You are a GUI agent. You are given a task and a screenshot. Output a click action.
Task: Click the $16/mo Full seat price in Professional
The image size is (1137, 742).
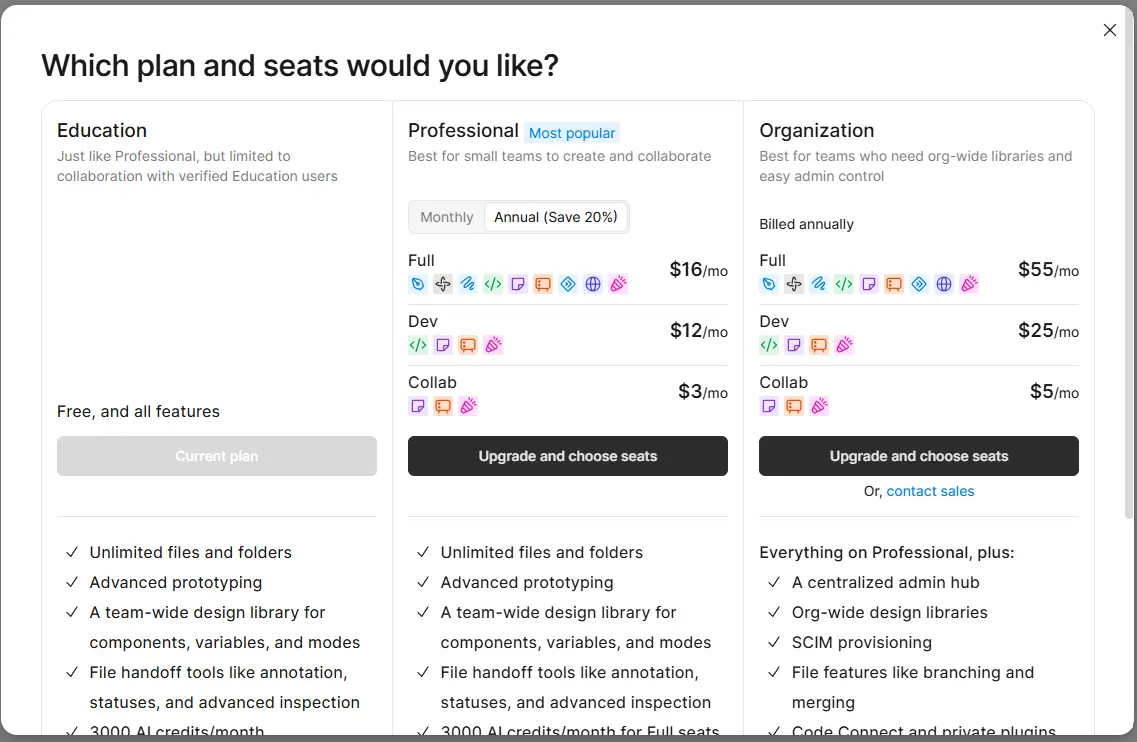698,270
